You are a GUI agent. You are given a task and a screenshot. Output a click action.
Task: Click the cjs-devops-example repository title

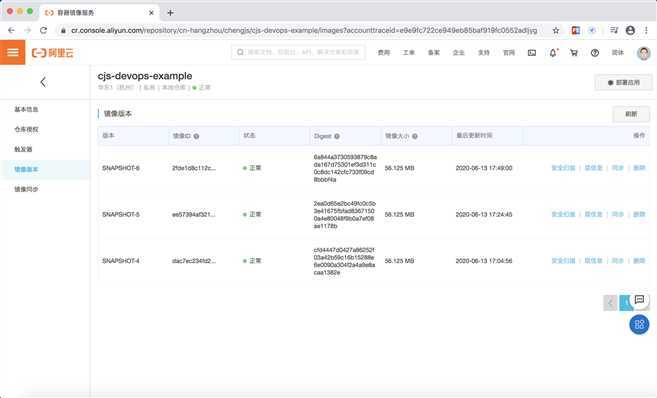[145, 76]
